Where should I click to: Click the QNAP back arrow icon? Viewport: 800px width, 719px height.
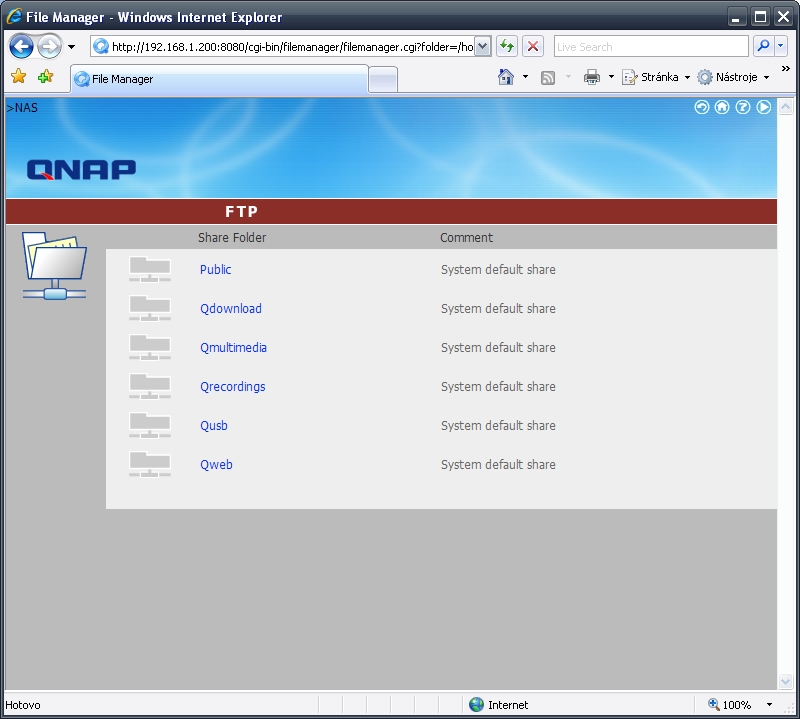702,107
